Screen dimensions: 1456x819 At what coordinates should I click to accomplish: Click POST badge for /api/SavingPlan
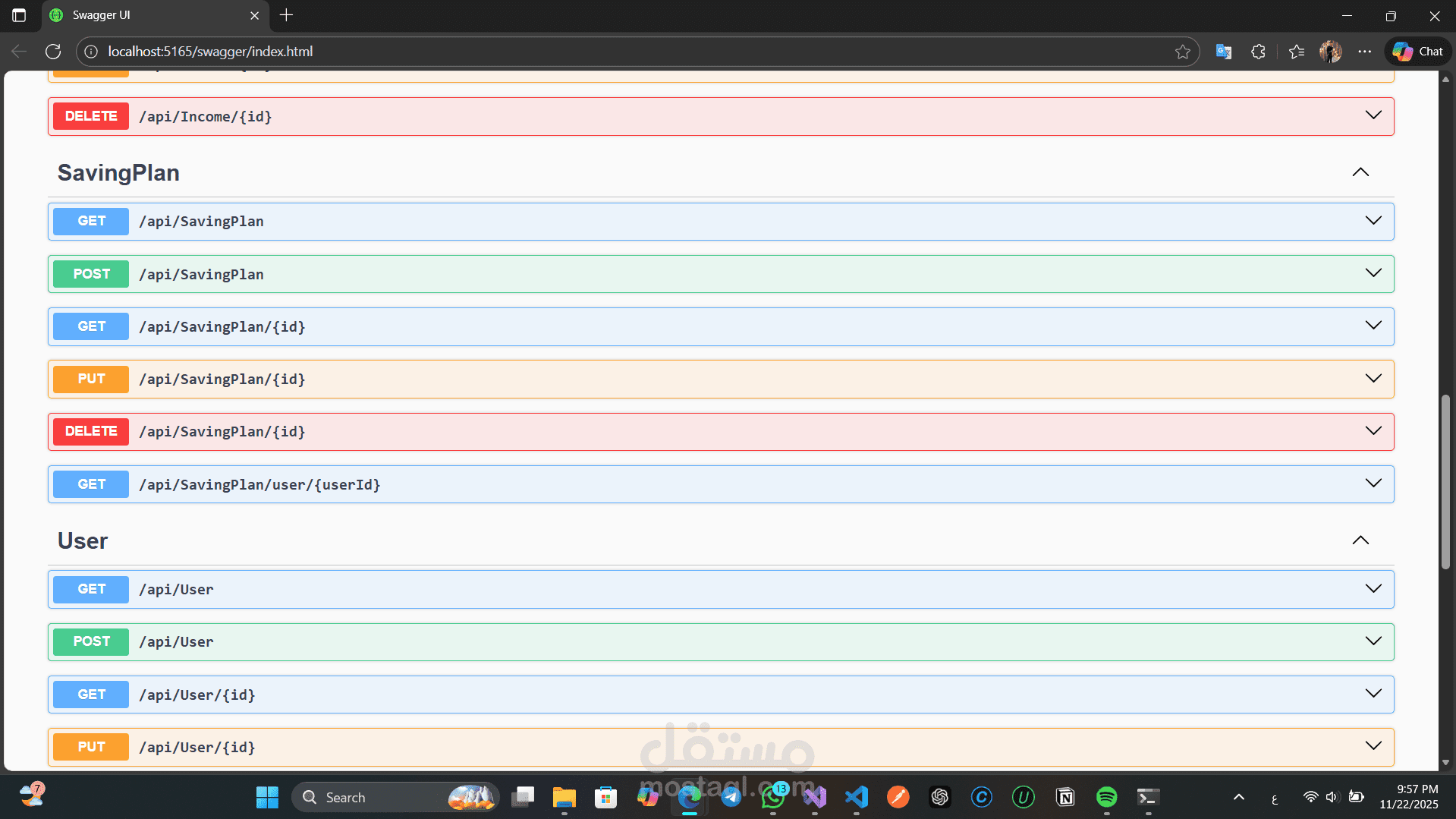[91, 274]
